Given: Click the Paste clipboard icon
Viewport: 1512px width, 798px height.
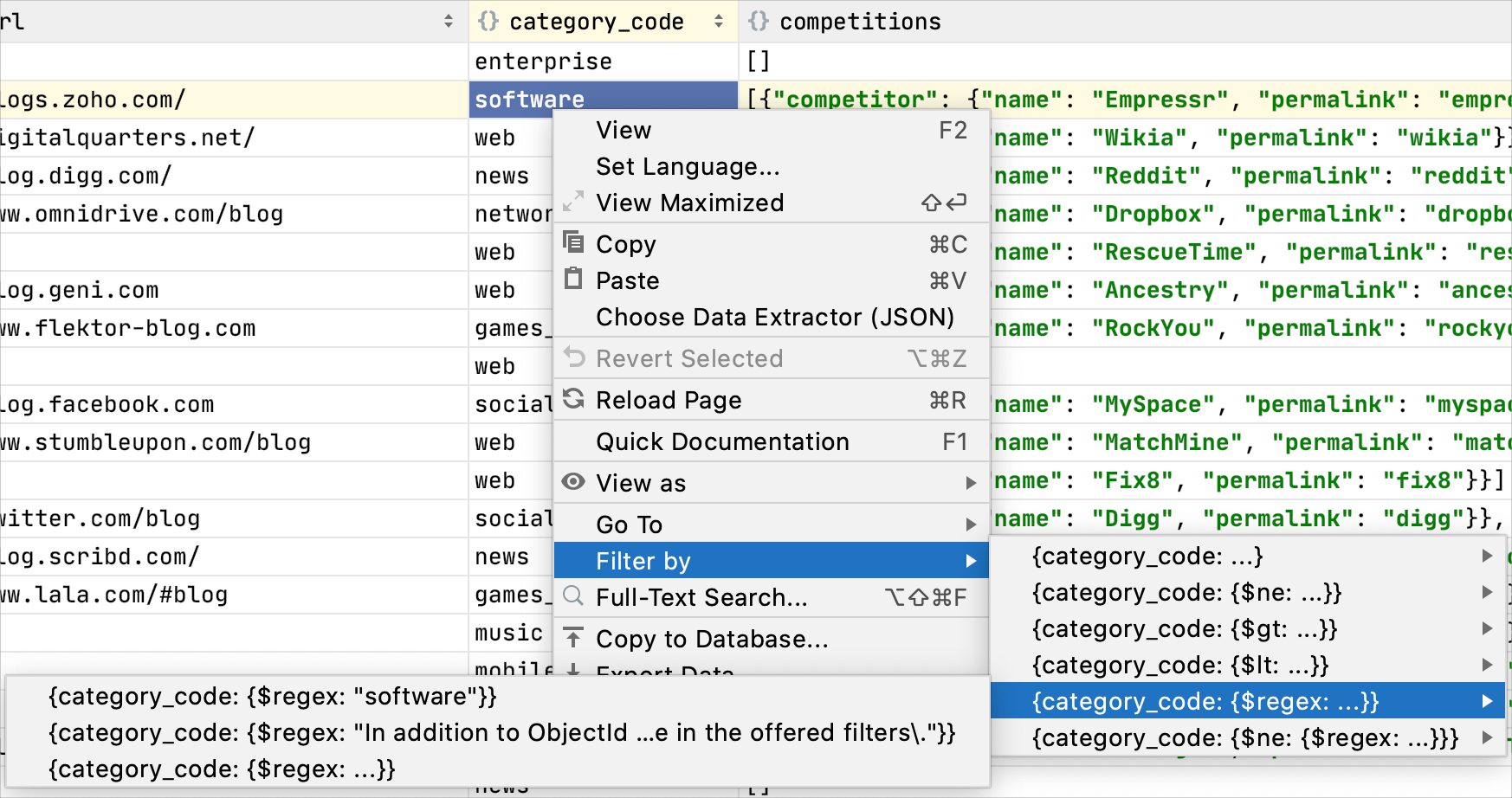Looking at the screenshot, I should 573,279.
